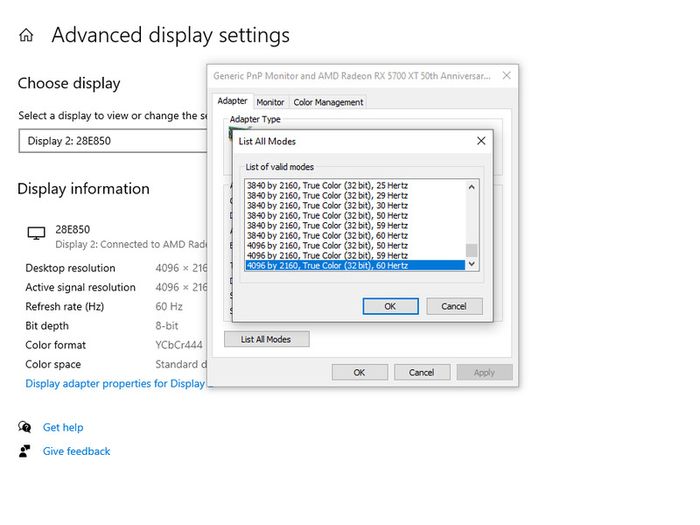Screen dimensions: 700x525
Task: Click the greyed Apply button
Action: (484, 372)
